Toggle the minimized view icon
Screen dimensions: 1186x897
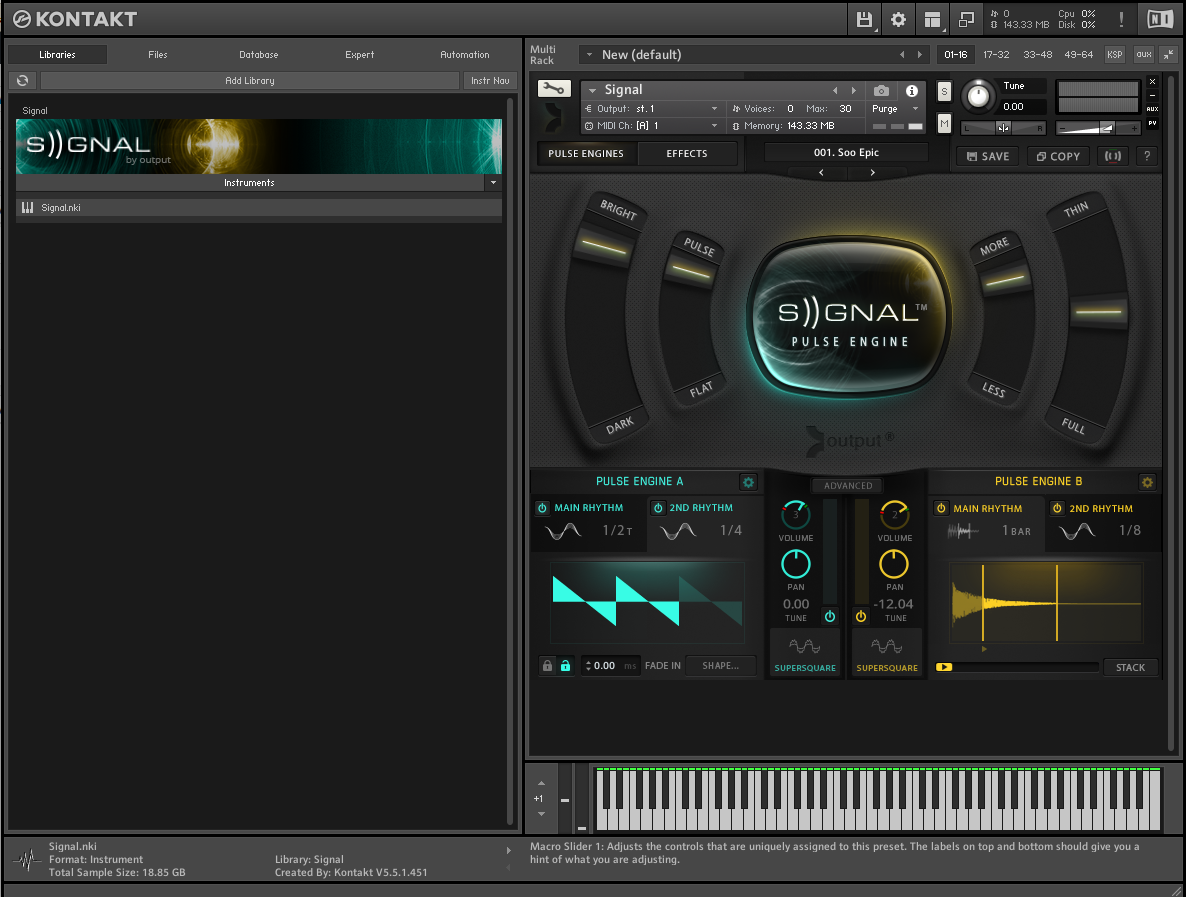click(x=966, y=20)
